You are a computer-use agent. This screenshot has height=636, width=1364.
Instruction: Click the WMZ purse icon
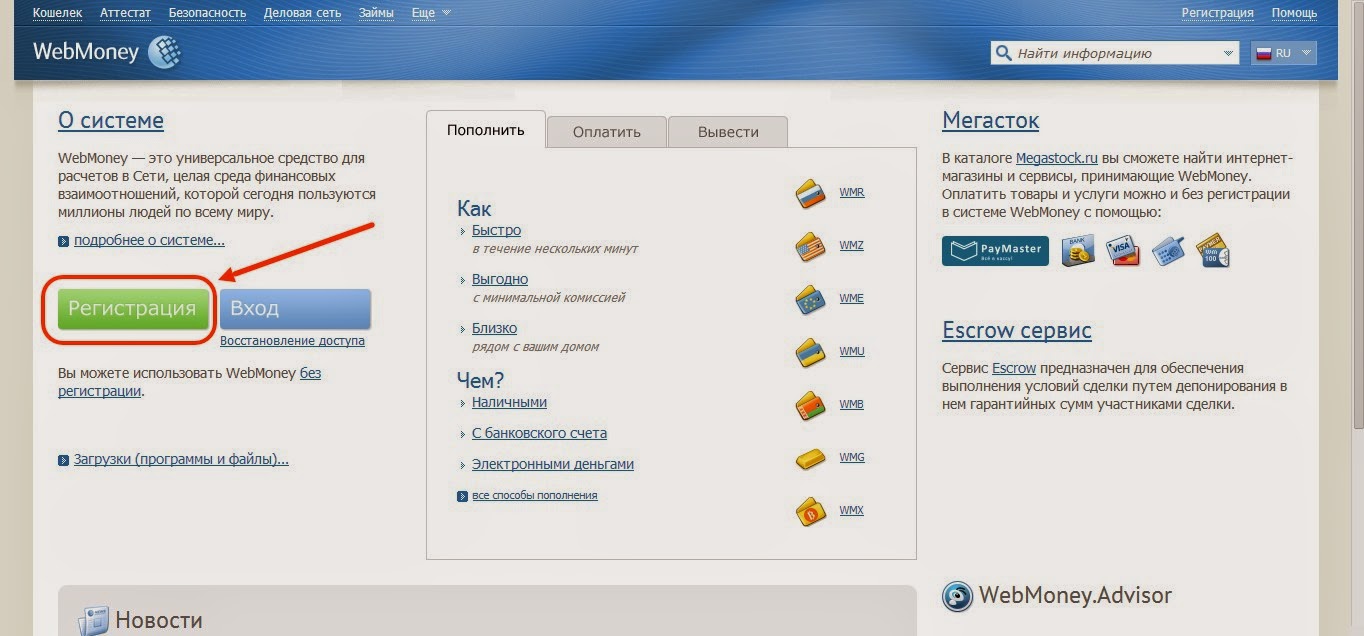click(x=810, y=246)
